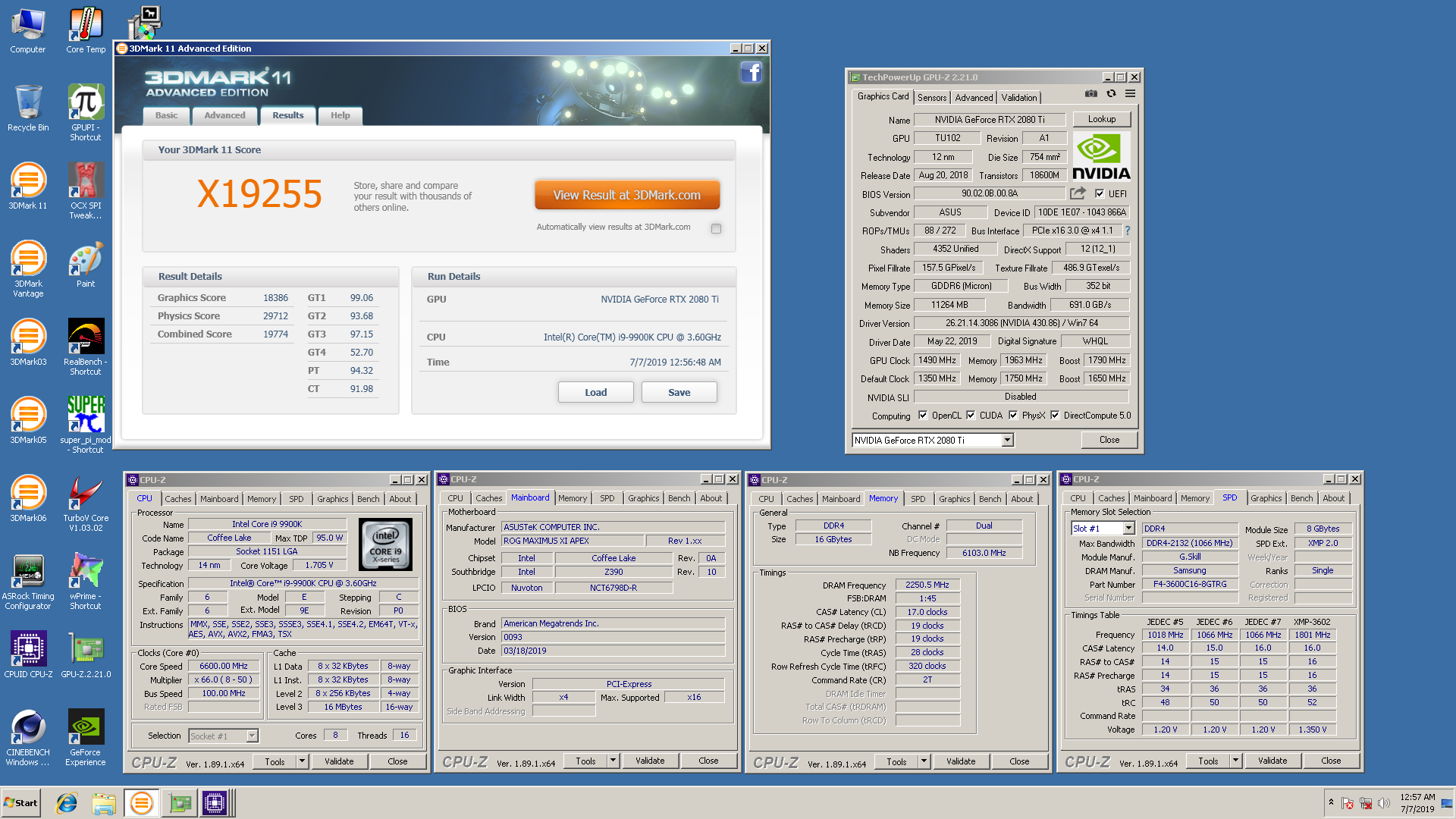Open the Computer desktop icon
The image size is (1456, 819).
click(x=28, y=31)
